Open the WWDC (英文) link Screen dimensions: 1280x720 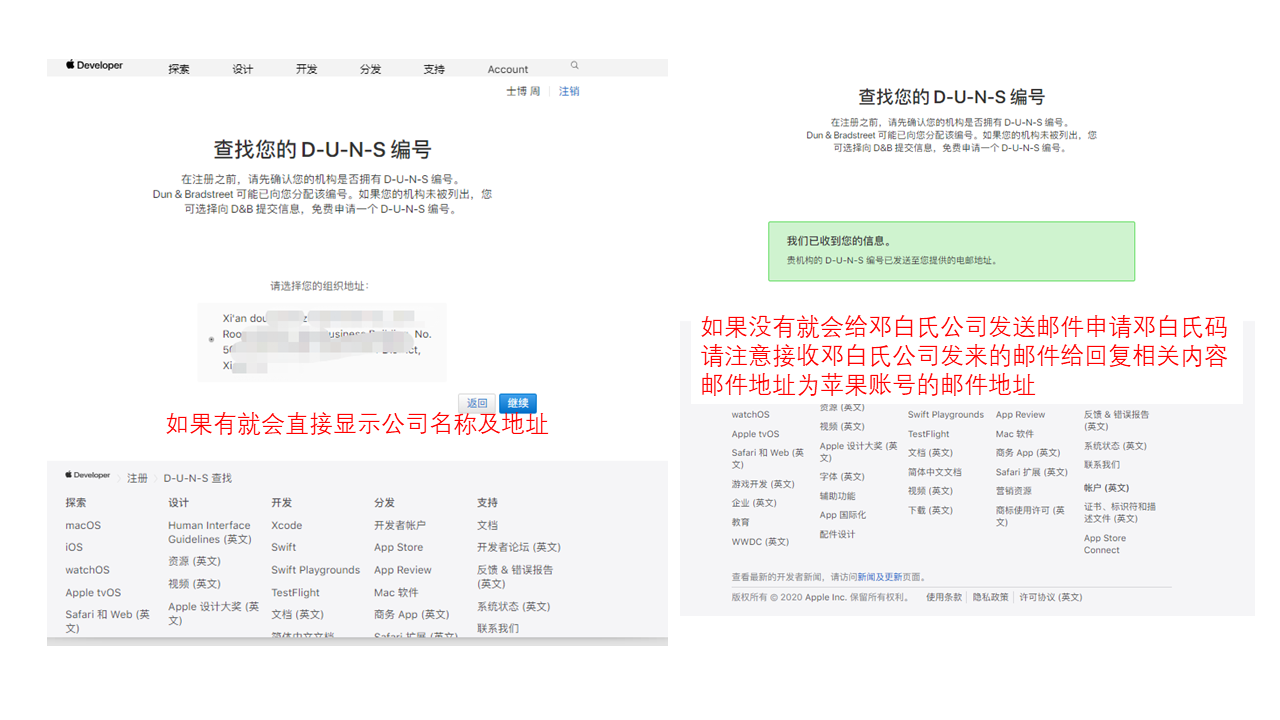(760, 541)
